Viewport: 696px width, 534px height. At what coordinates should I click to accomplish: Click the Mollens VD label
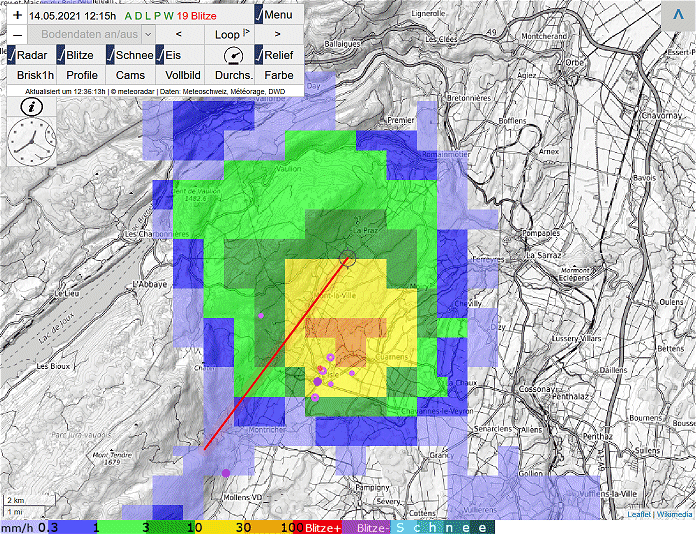tap(242, 497)
